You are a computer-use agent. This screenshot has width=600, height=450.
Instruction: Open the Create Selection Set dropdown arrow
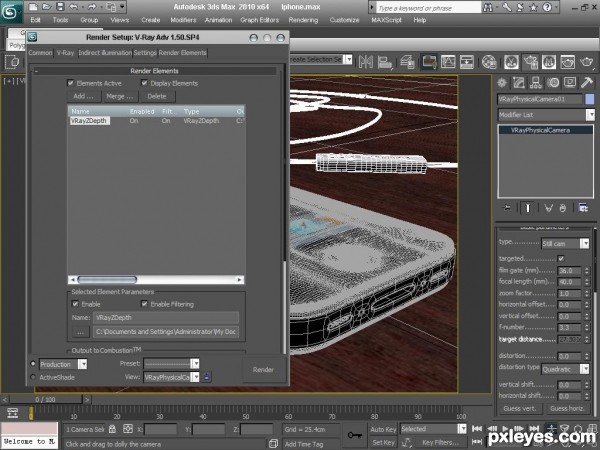click(x=349, y=59)
